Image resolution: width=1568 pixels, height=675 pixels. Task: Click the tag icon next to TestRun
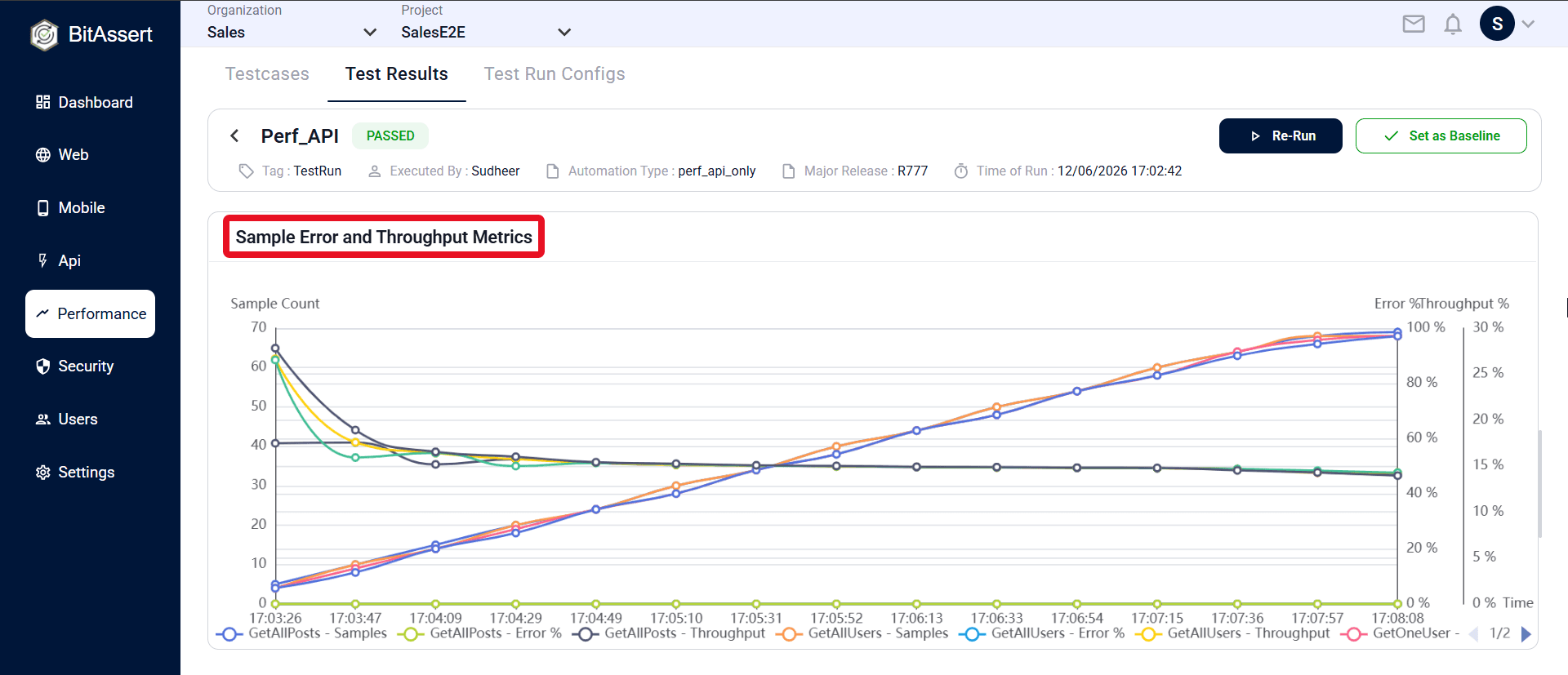[246, 171]
